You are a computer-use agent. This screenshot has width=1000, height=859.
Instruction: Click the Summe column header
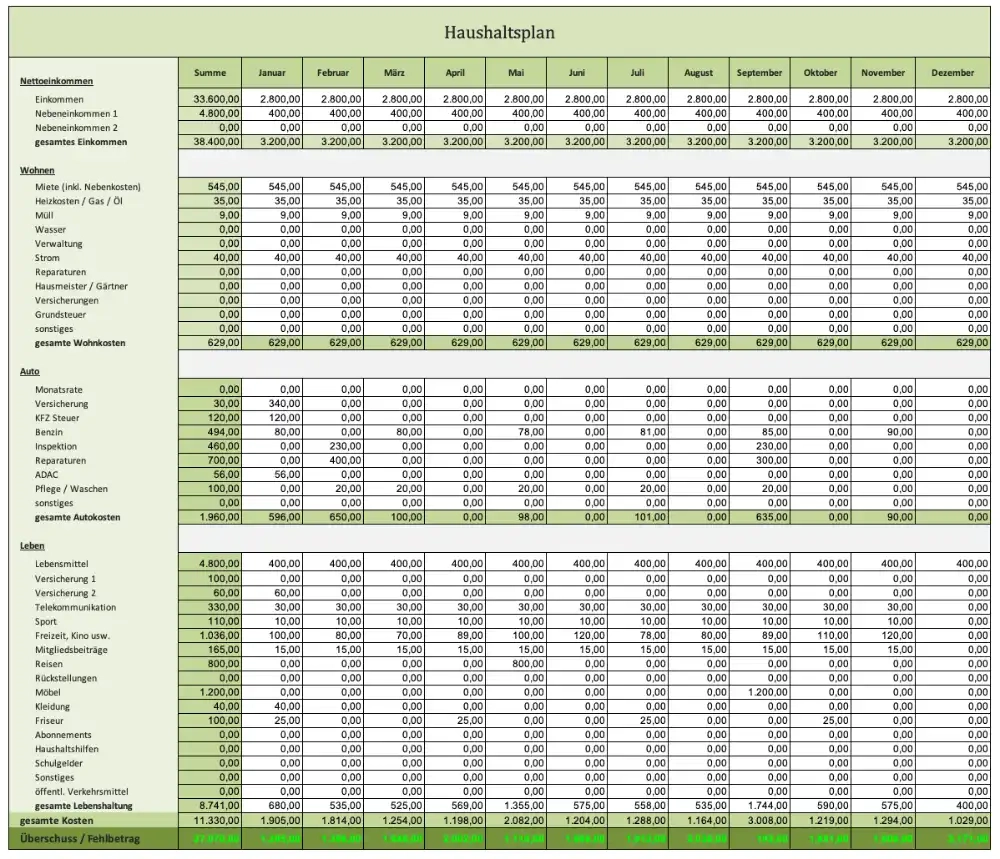(210, 73)
